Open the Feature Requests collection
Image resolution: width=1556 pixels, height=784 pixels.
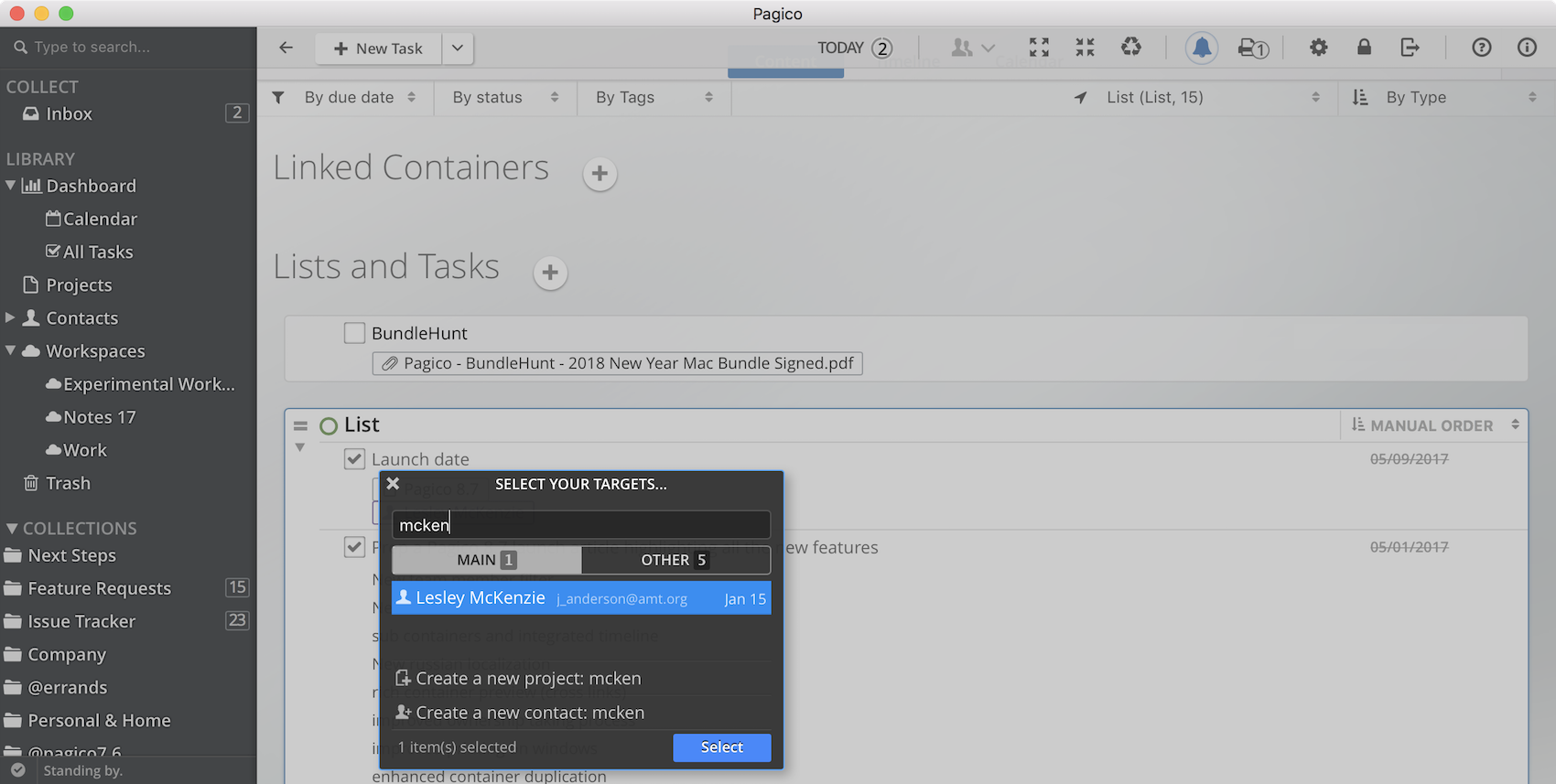(88, 588)
